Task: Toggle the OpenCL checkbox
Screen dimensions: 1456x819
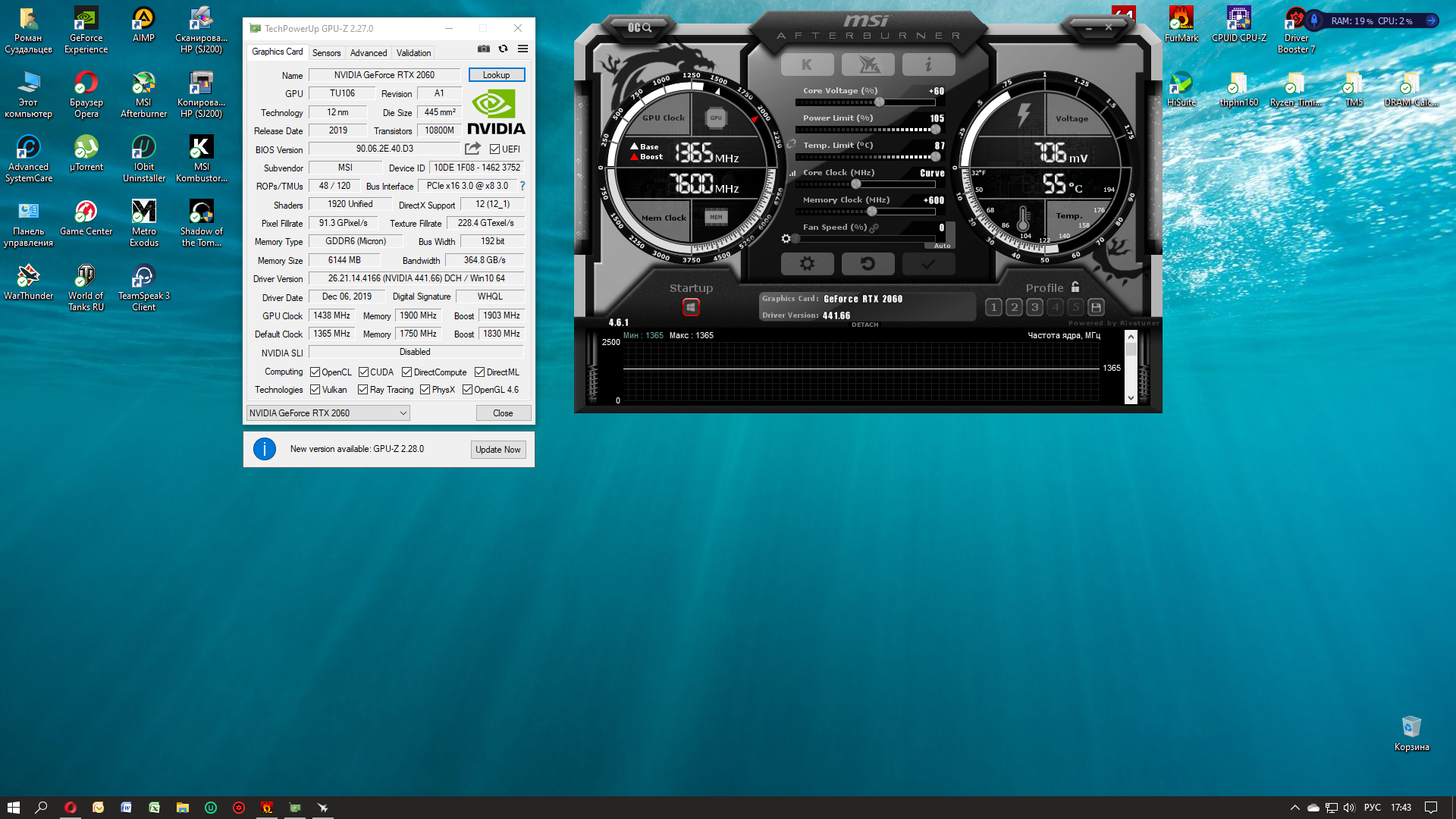Action: [x=315, y=372]
